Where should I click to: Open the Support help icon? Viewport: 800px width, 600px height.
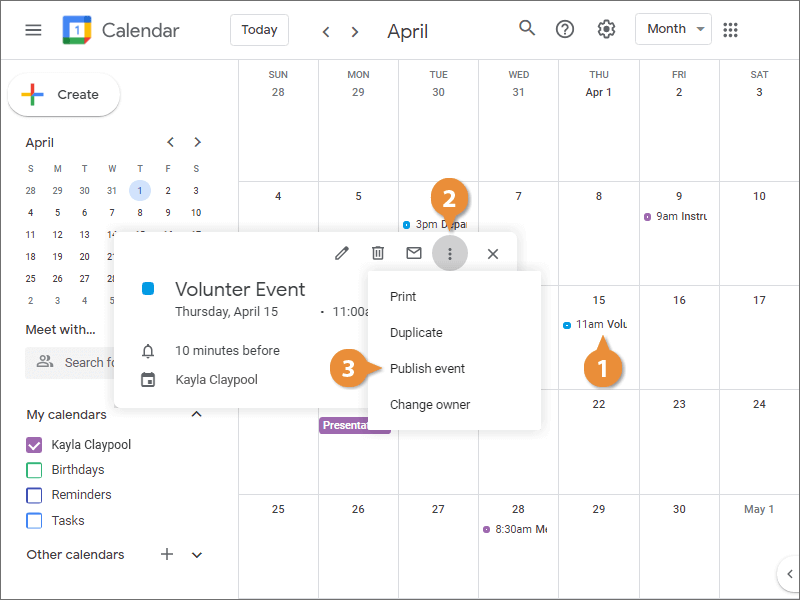coord(565,29)
